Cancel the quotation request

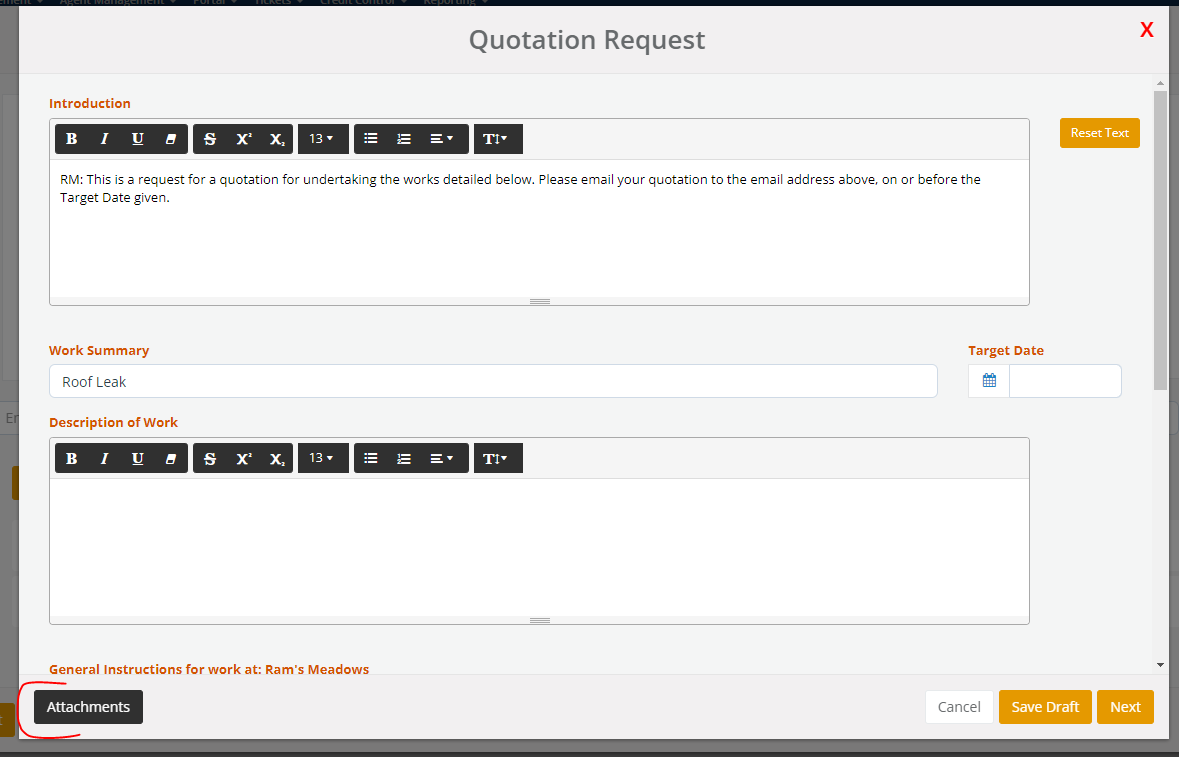click(x=959, y=707)
